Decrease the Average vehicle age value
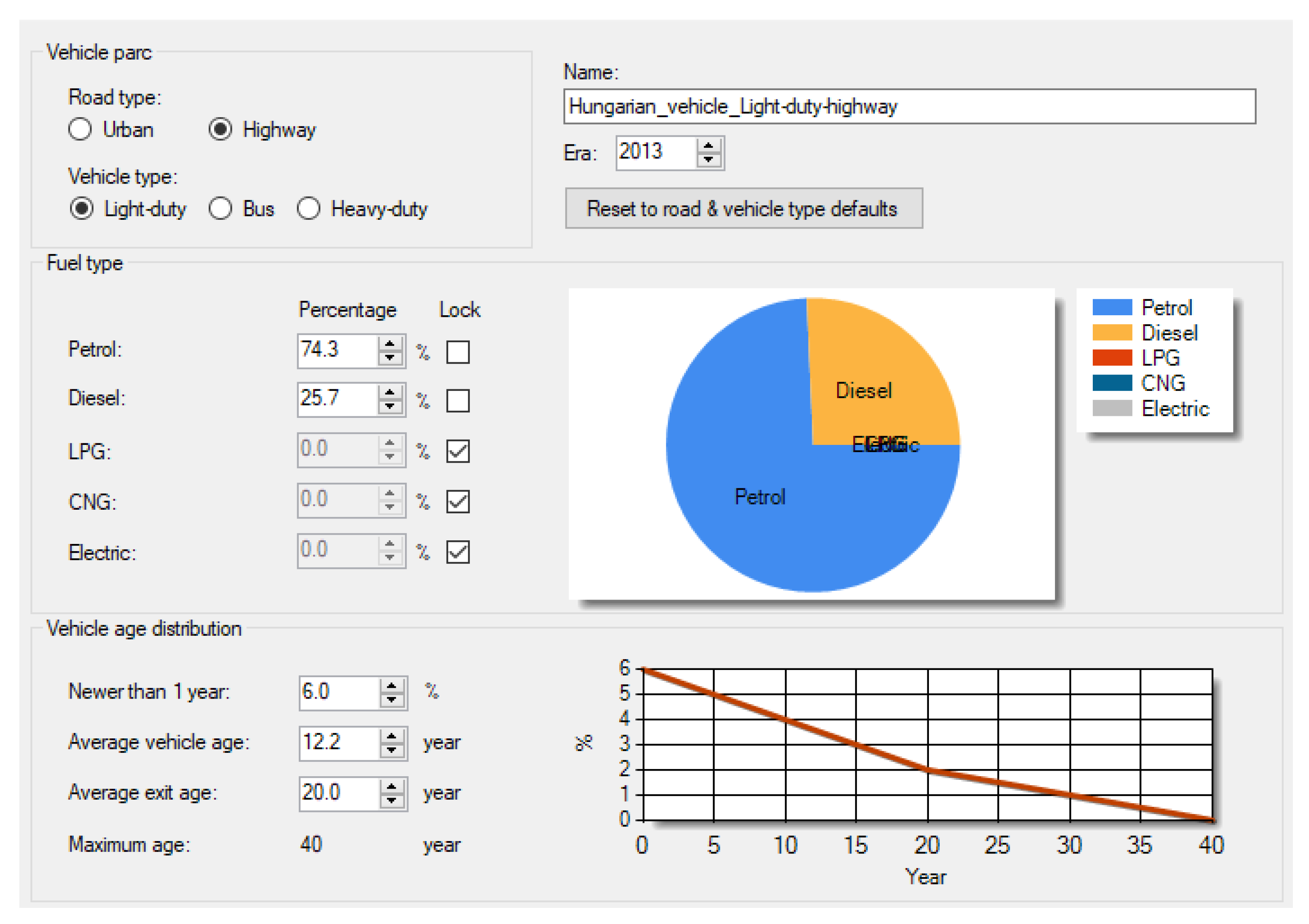The image size is (1309, 924). pyautogui.click(x=392, y=750)
